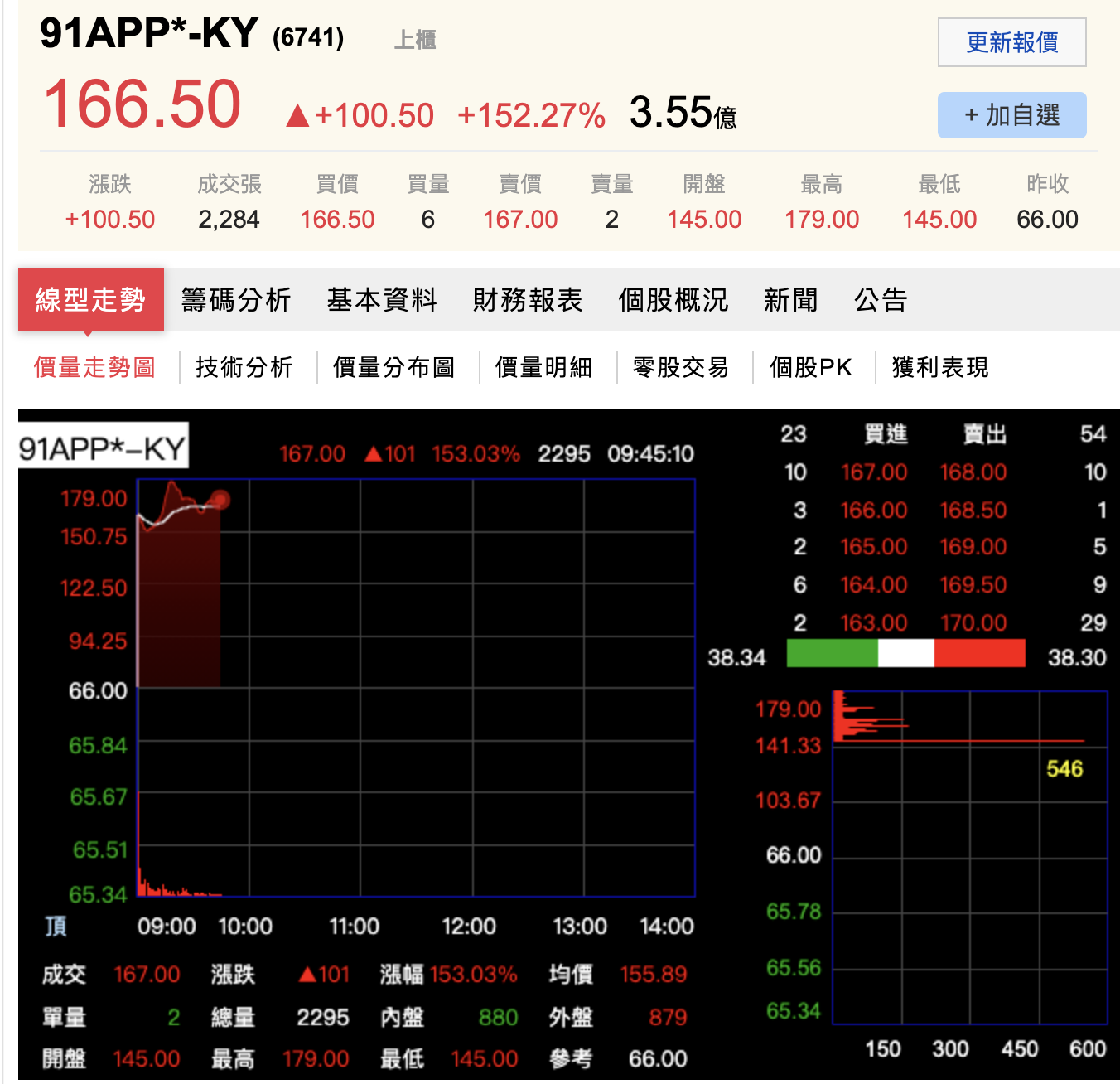Click the 153.03% value in the chart header
This screenshot has height=1084, width=1120.
click(476, 454)
